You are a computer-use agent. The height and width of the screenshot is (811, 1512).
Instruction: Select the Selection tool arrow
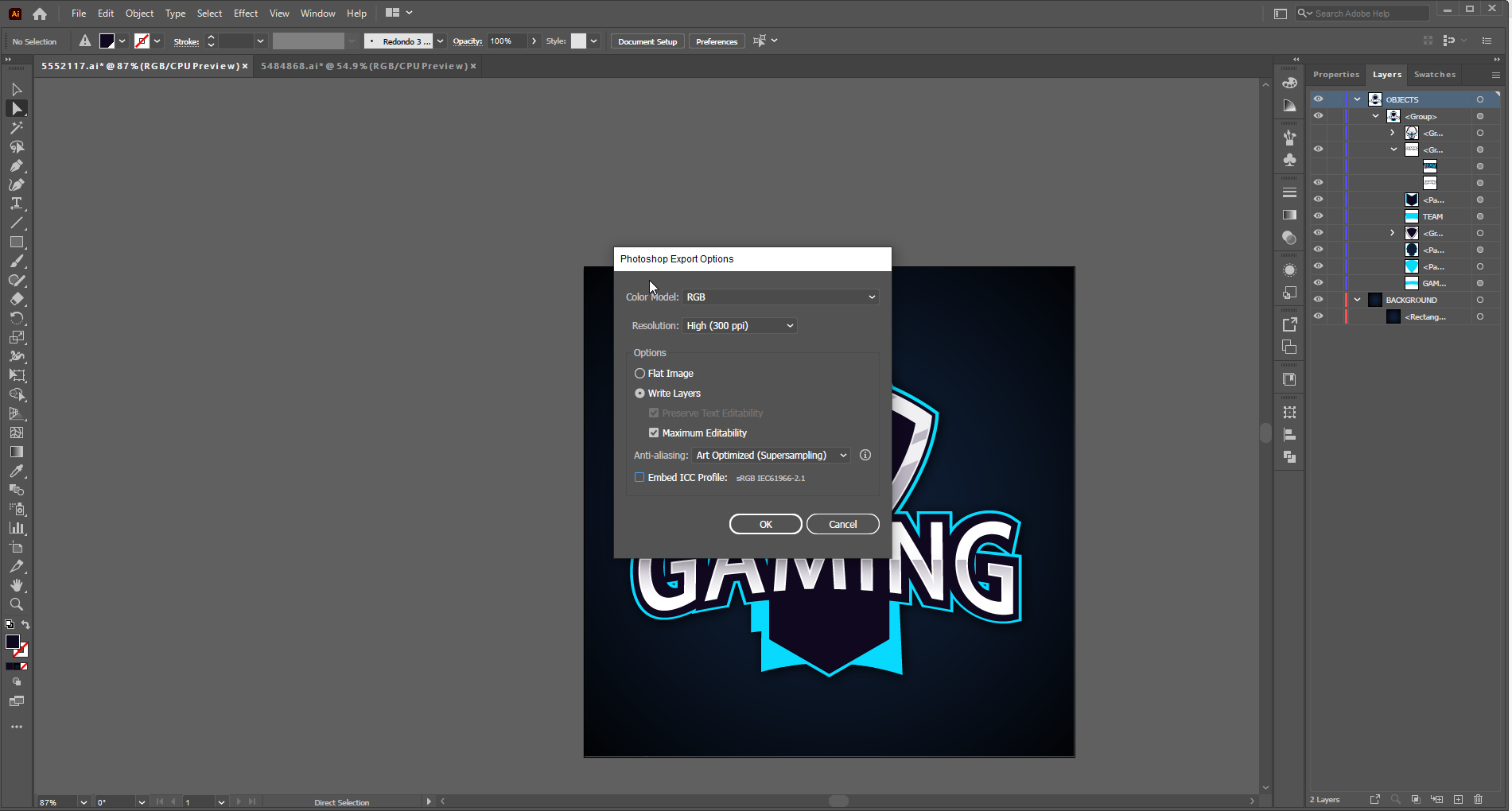pos(17,90)
